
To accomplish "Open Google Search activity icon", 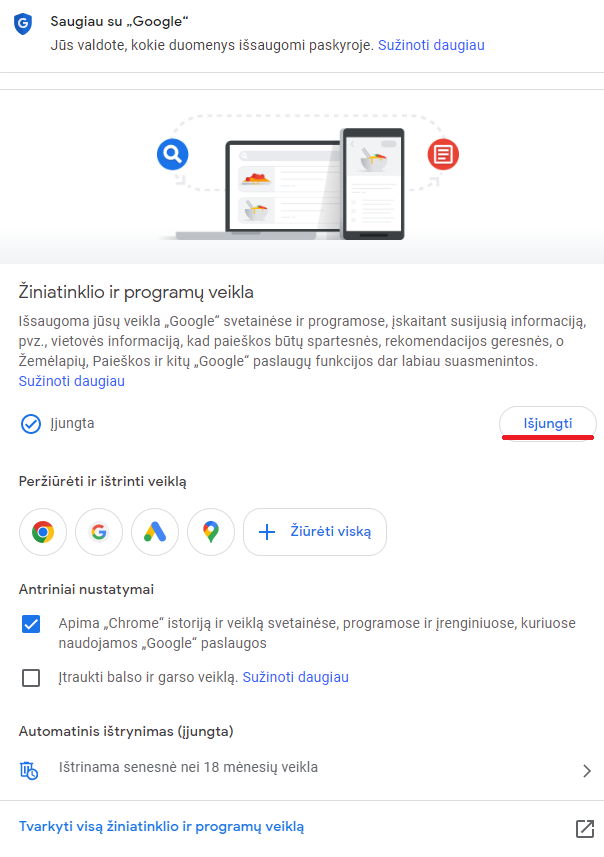I will 99,532.
